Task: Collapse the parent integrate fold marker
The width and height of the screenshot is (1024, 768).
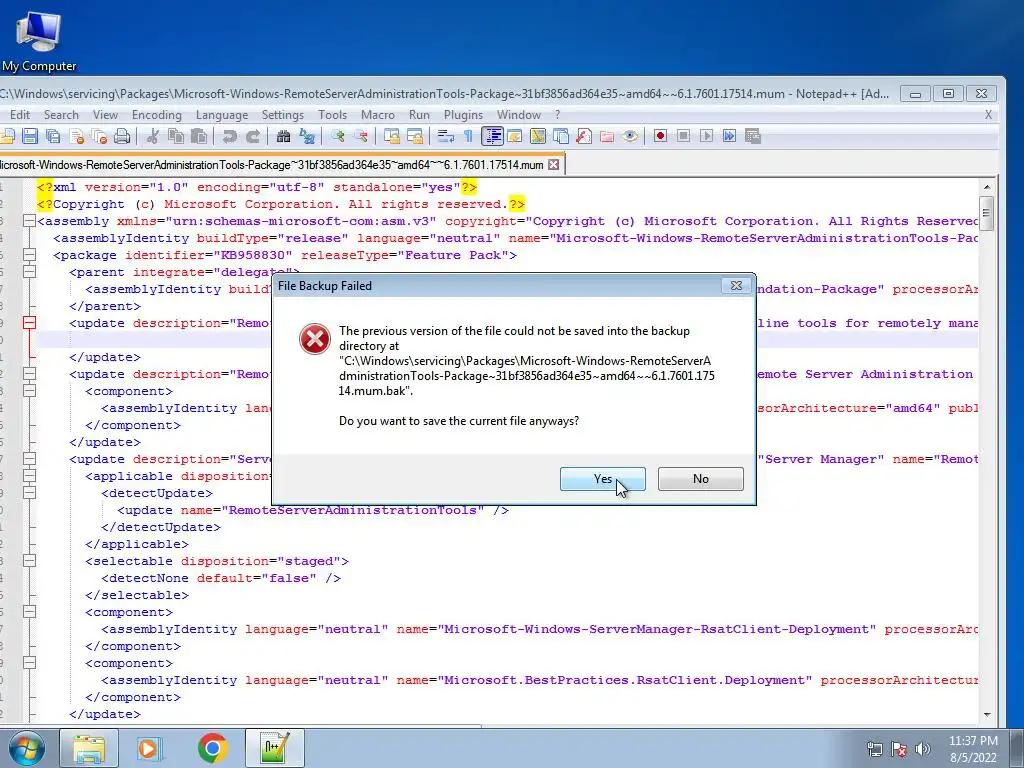Action: pos(29,272)
